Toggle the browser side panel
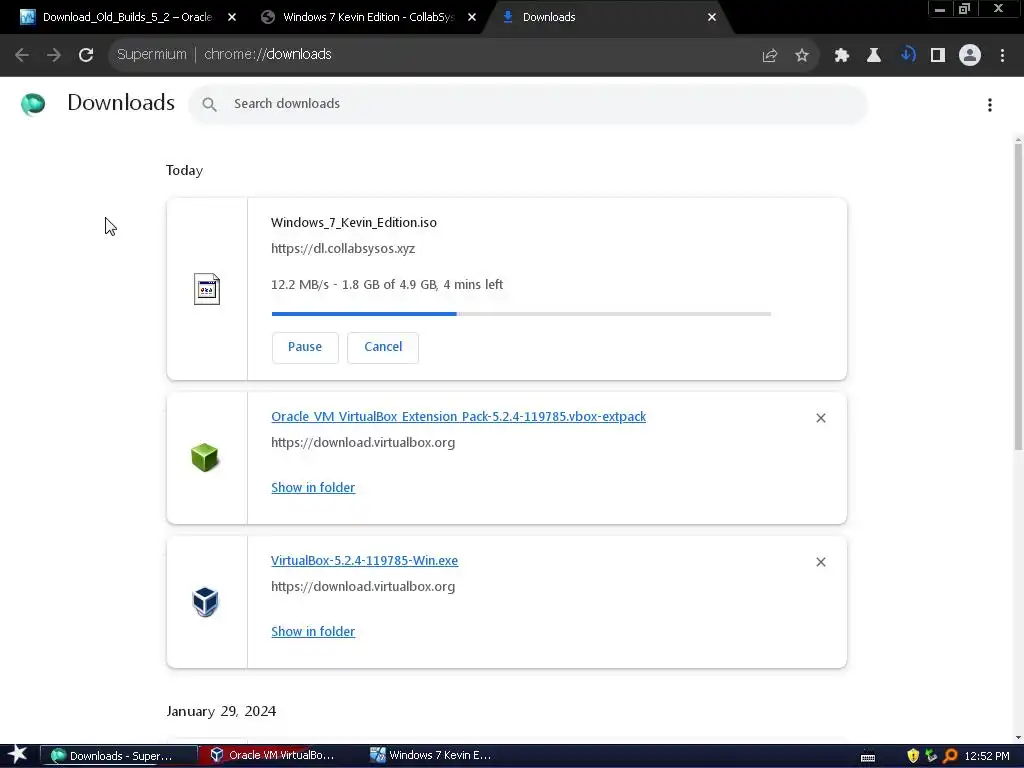This screenshot has height=768, width=1024. [x=938, y=56]
